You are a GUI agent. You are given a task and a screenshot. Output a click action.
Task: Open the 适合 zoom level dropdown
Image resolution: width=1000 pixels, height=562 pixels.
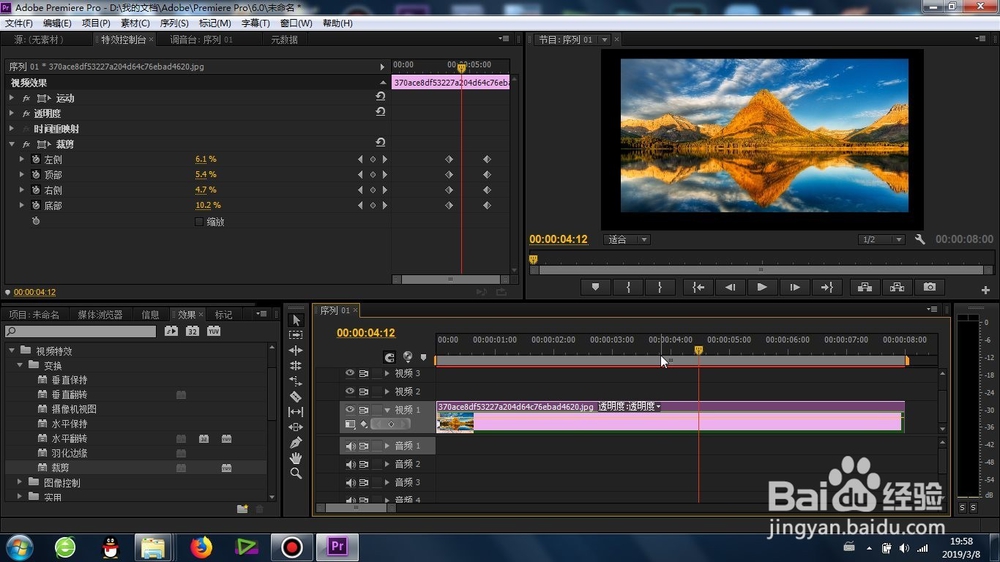pos(627,239)
